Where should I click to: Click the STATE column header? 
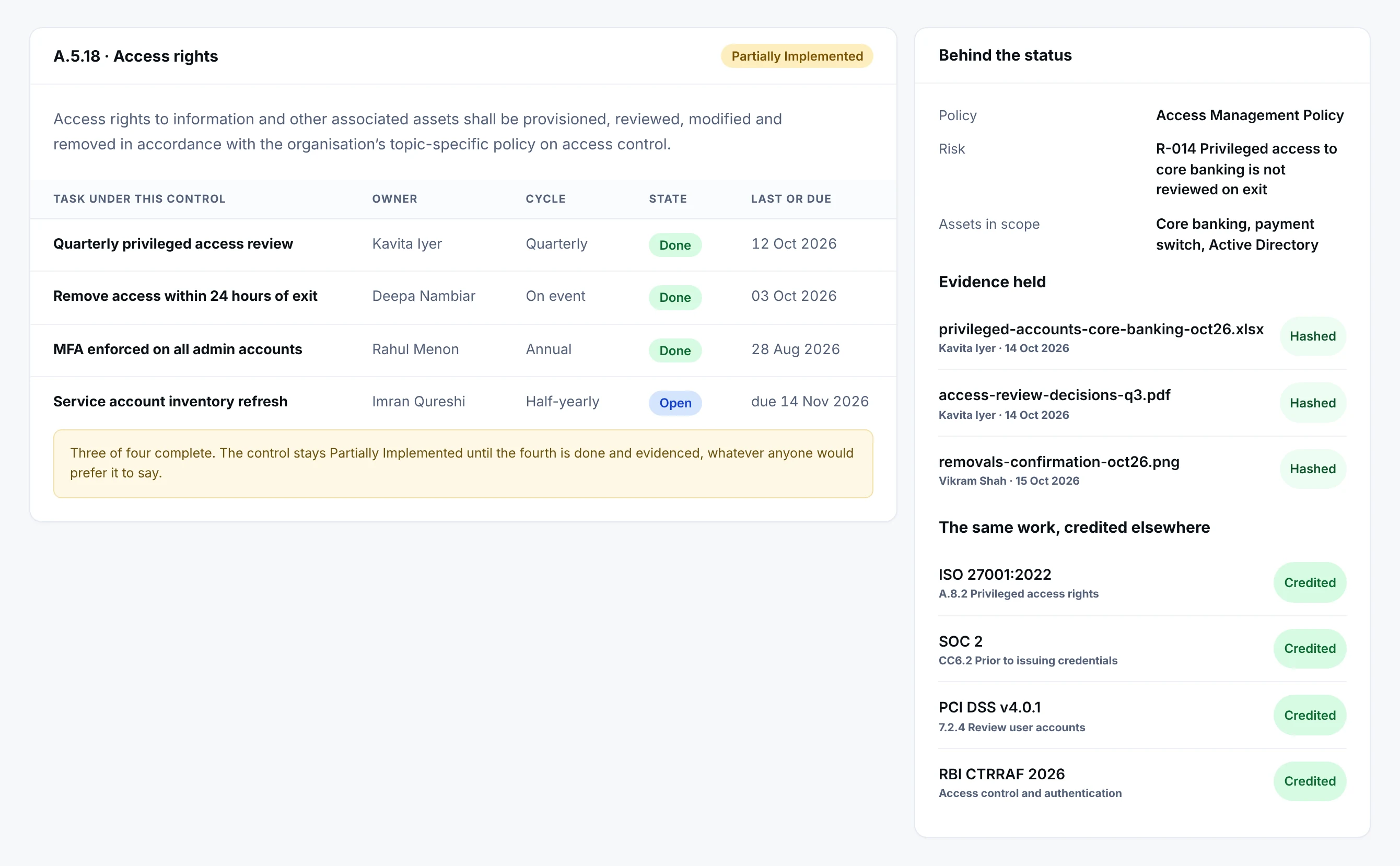[667, 199]
